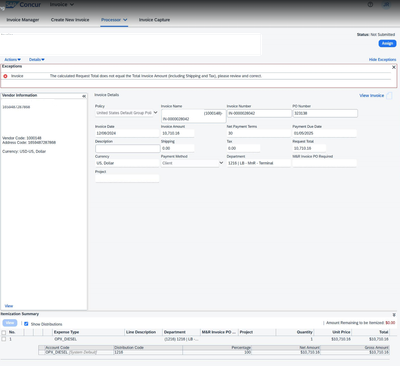Click the Unit Price column header
This screenshot has width=400, height=366.
coord(341,332)
